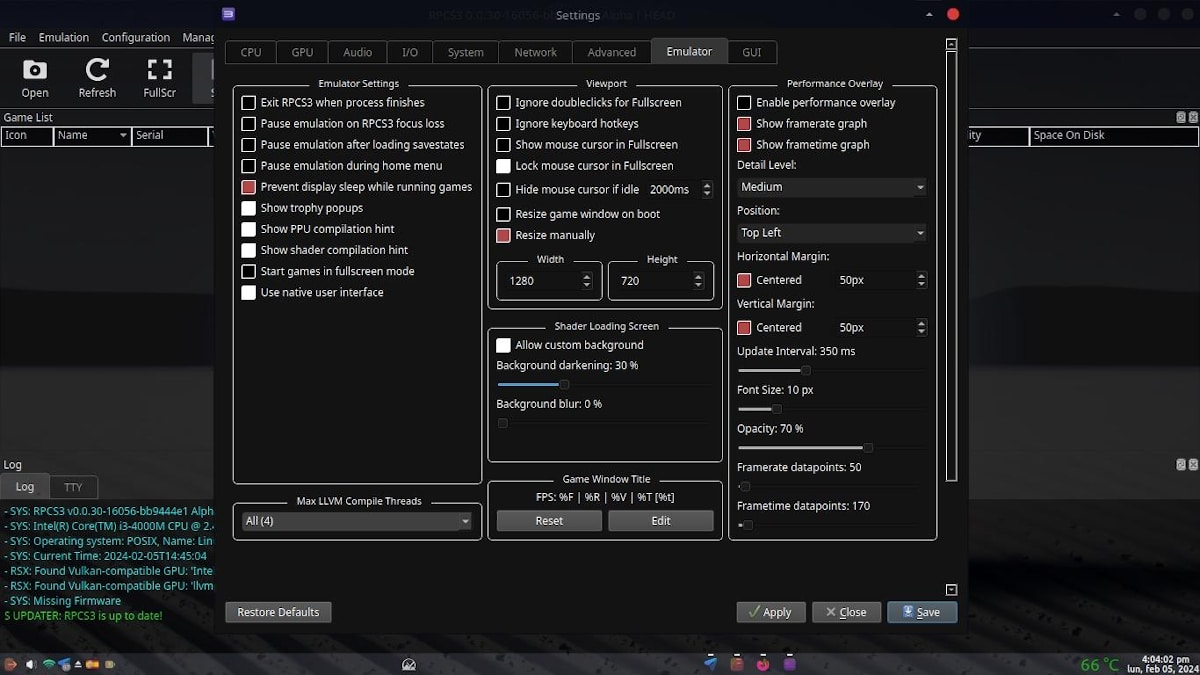1200x675 pixels.
Task: Click the Edit game window title button
Action: coord(661,521)
